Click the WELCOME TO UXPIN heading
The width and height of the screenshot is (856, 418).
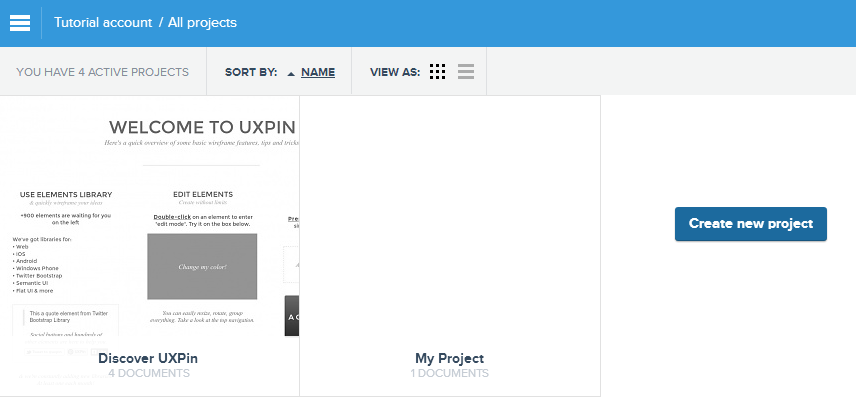click(202, 127)
